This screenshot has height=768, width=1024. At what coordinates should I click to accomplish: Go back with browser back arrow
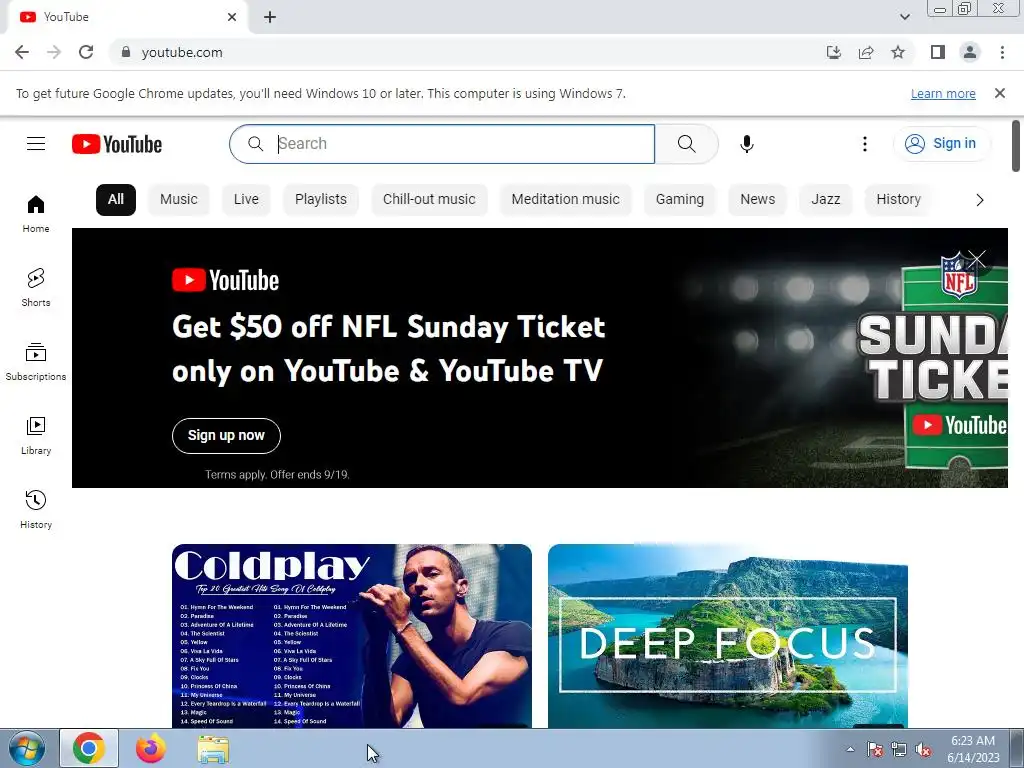tap(22, 52)
